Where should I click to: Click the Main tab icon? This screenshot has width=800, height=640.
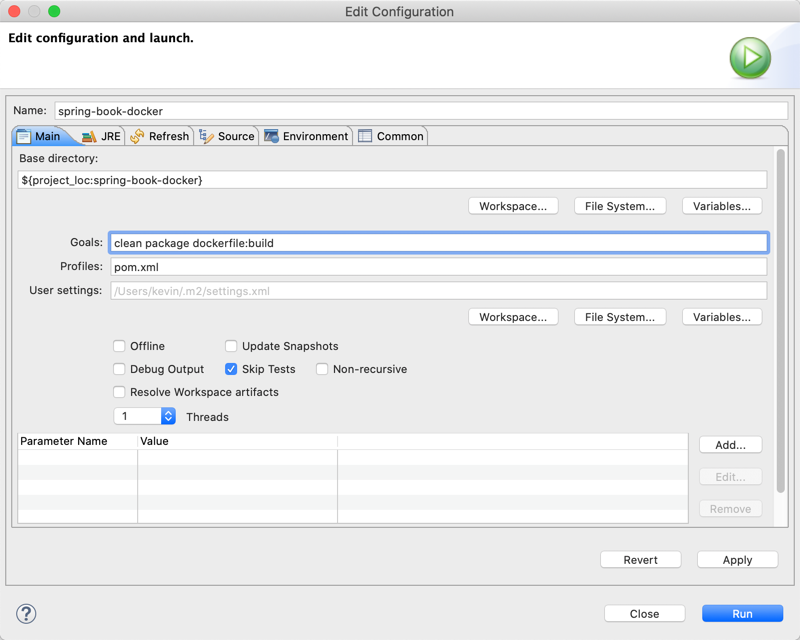(23, 136)
